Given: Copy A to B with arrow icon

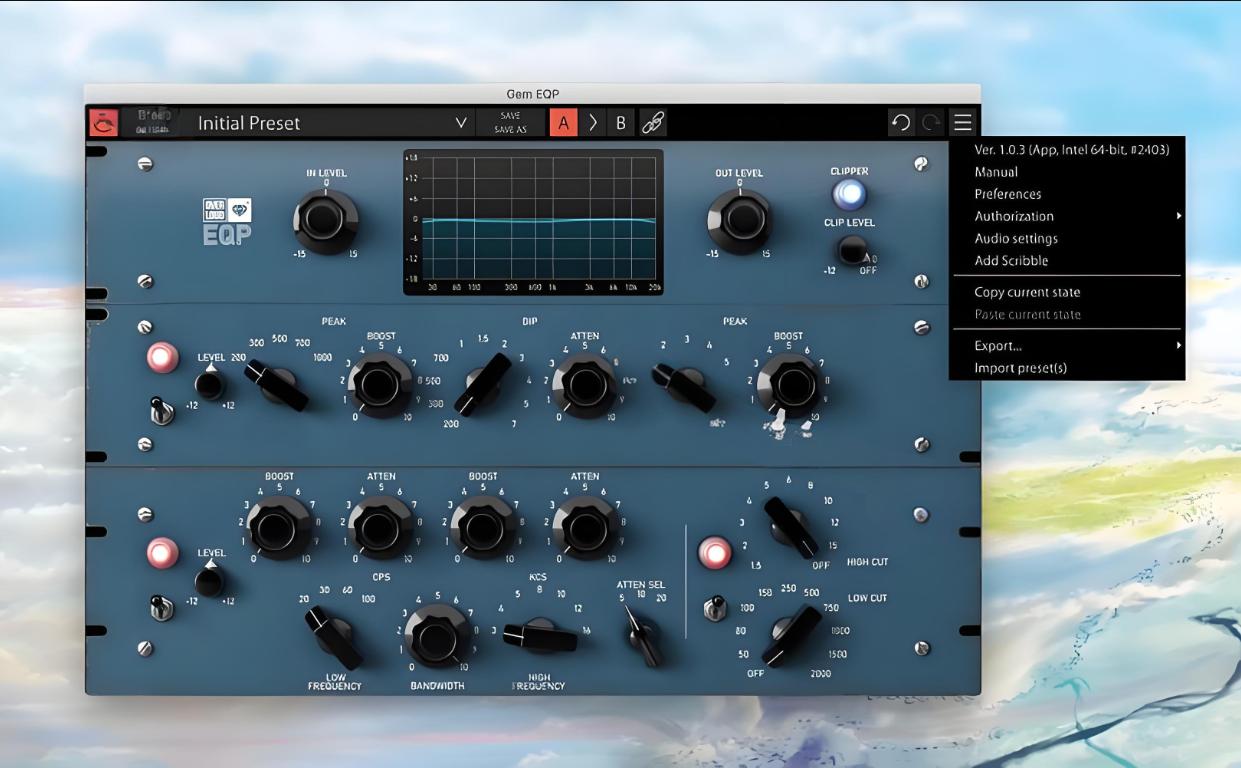Looking at the screenshot, I should pos(593,123).
